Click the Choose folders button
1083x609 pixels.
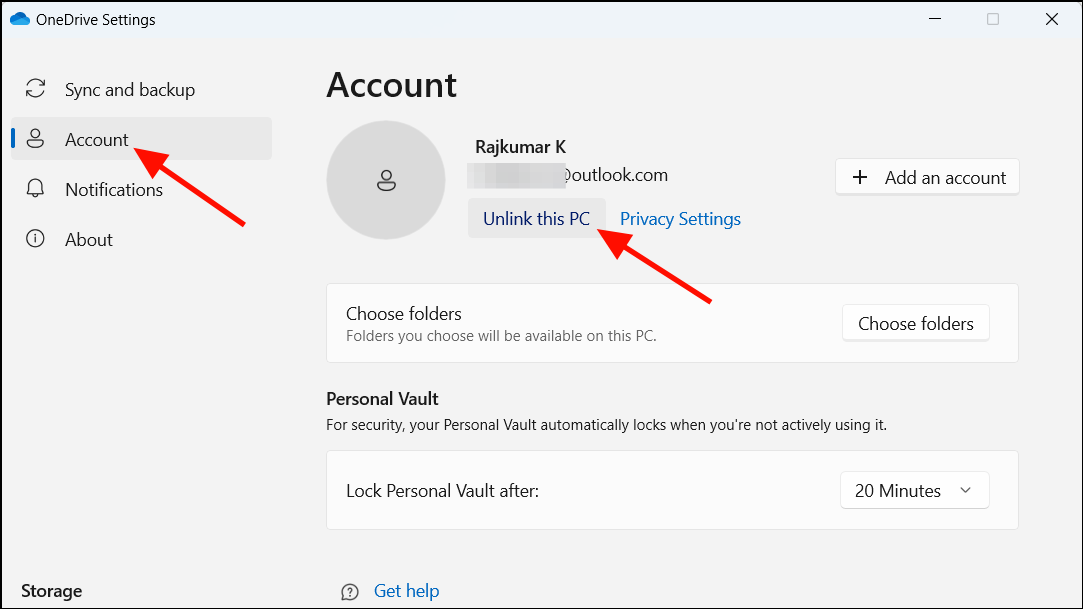915,323
